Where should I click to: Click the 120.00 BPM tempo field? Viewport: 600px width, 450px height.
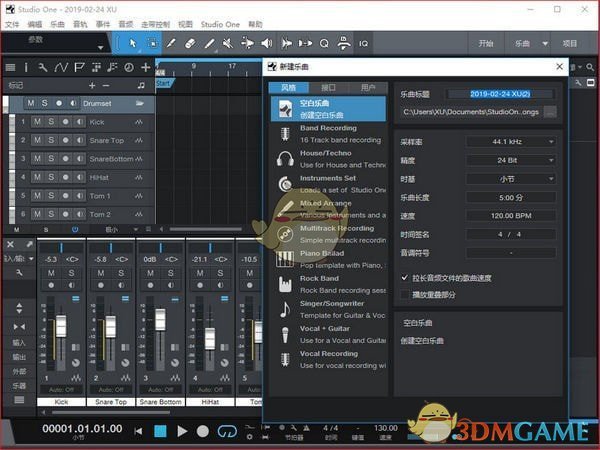(511, 216)
